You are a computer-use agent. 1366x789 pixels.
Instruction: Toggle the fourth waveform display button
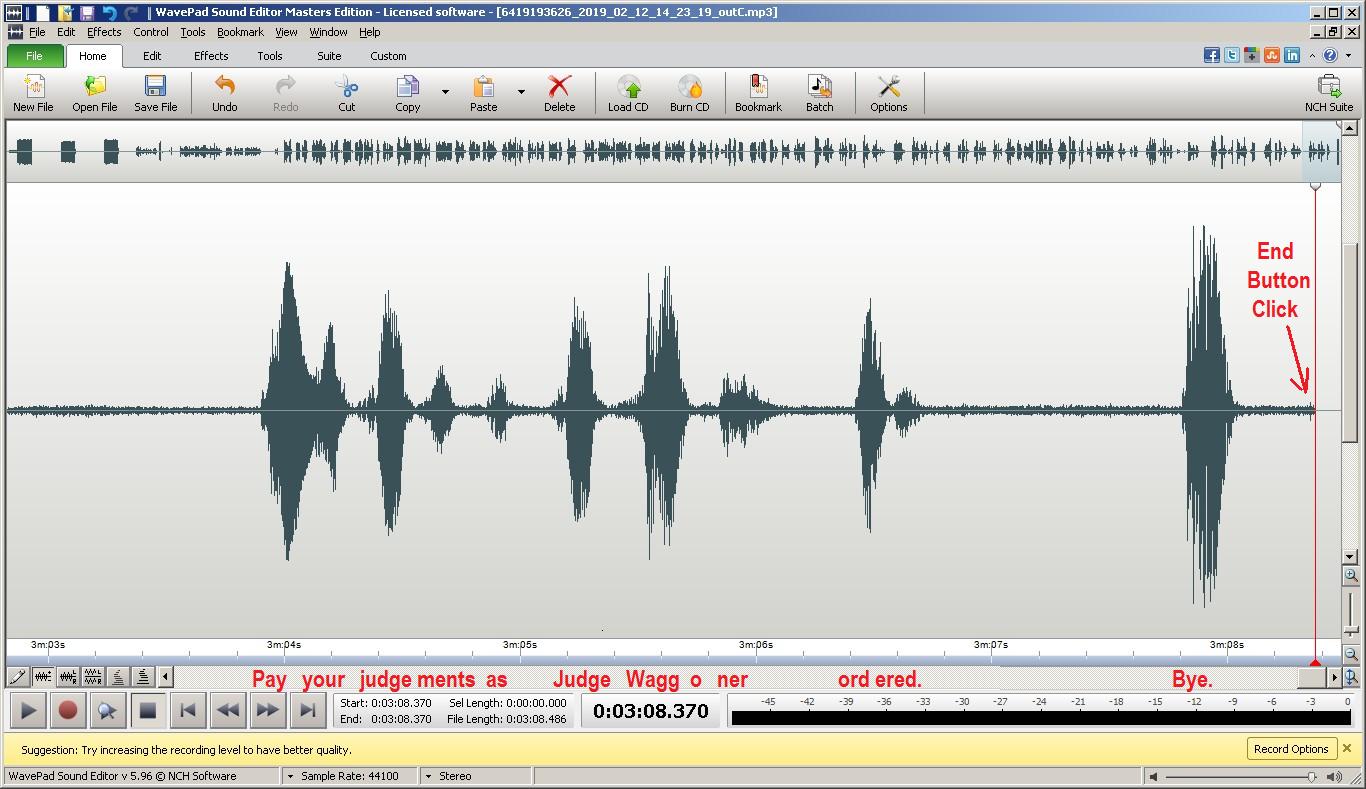(x=93, y=677)
